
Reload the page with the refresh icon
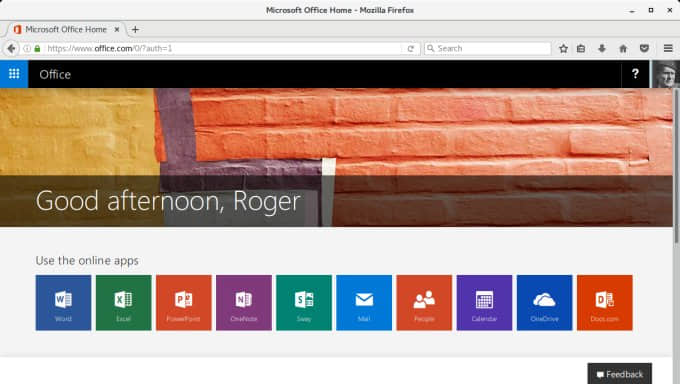coord(411,48)
